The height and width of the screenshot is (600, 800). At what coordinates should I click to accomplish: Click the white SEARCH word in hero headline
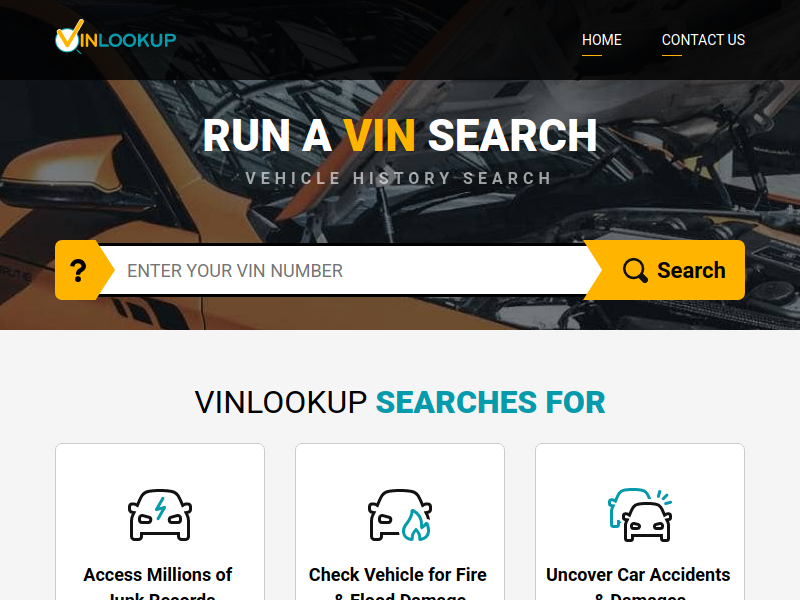pos(513,136)
